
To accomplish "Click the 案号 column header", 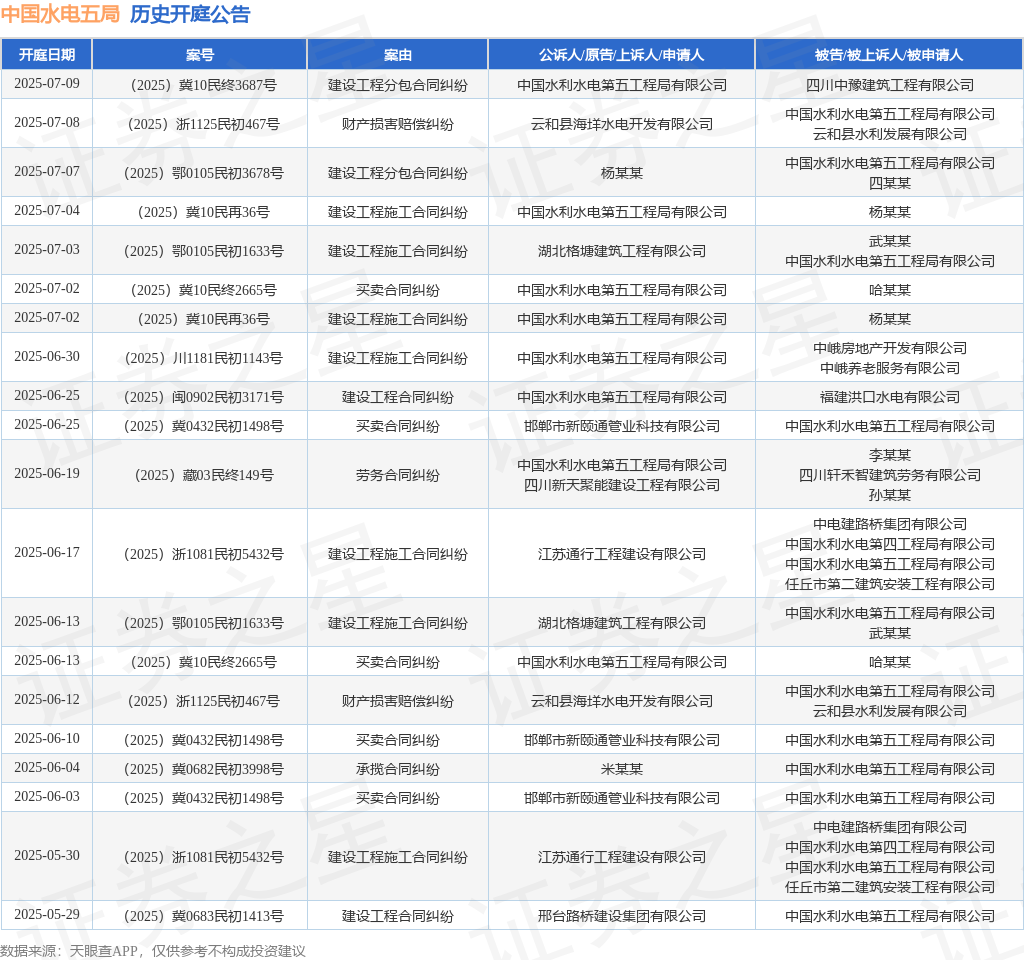I will coord(199,55).
